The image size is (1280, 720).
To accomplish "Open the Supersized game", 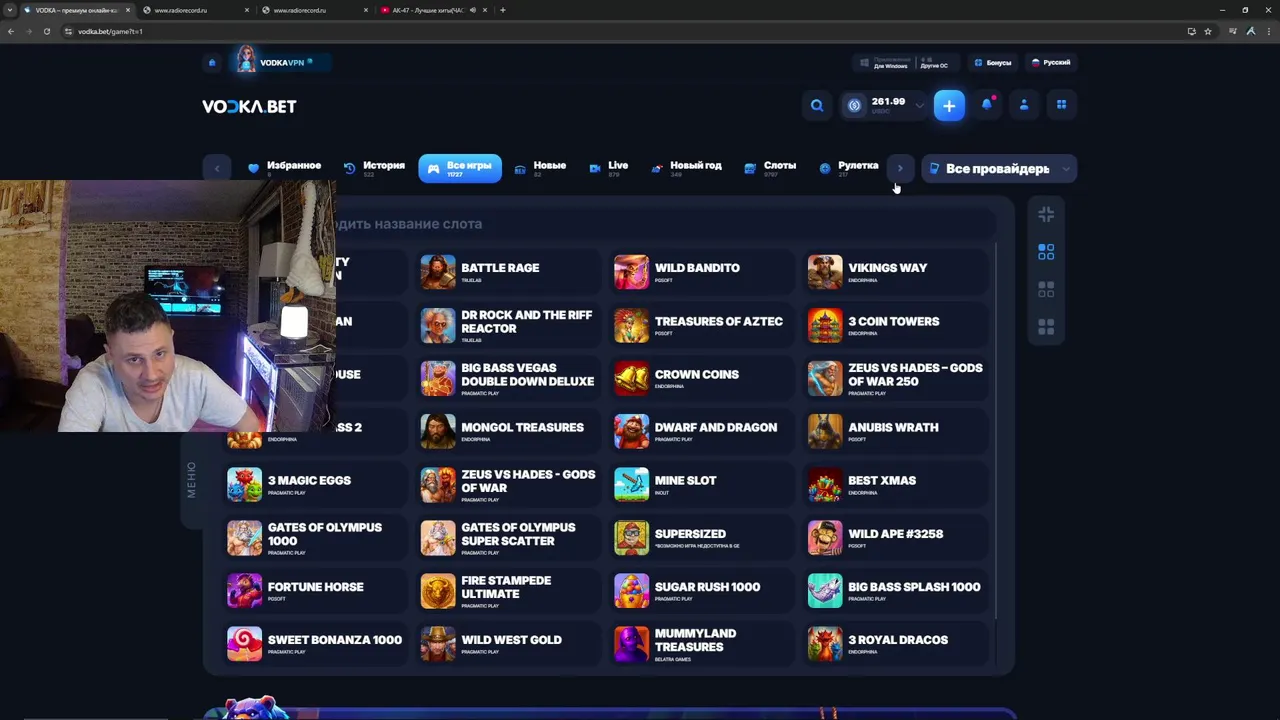I will point(701,538).
